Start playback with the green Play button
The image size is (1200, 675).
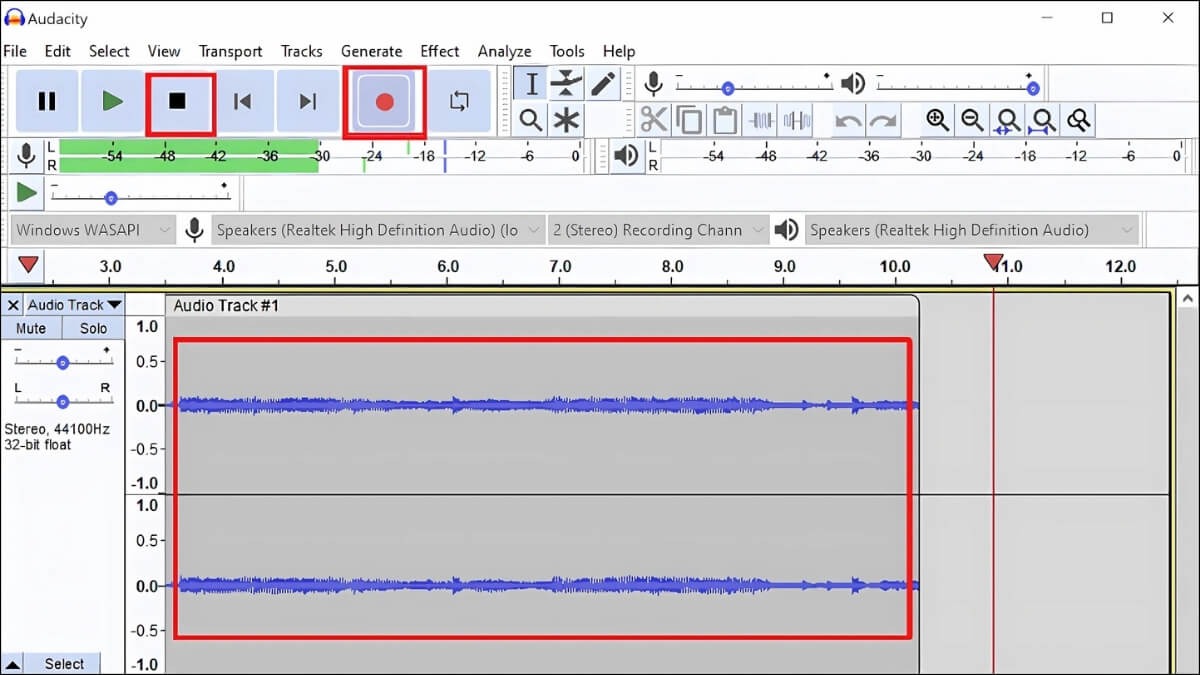112,101
